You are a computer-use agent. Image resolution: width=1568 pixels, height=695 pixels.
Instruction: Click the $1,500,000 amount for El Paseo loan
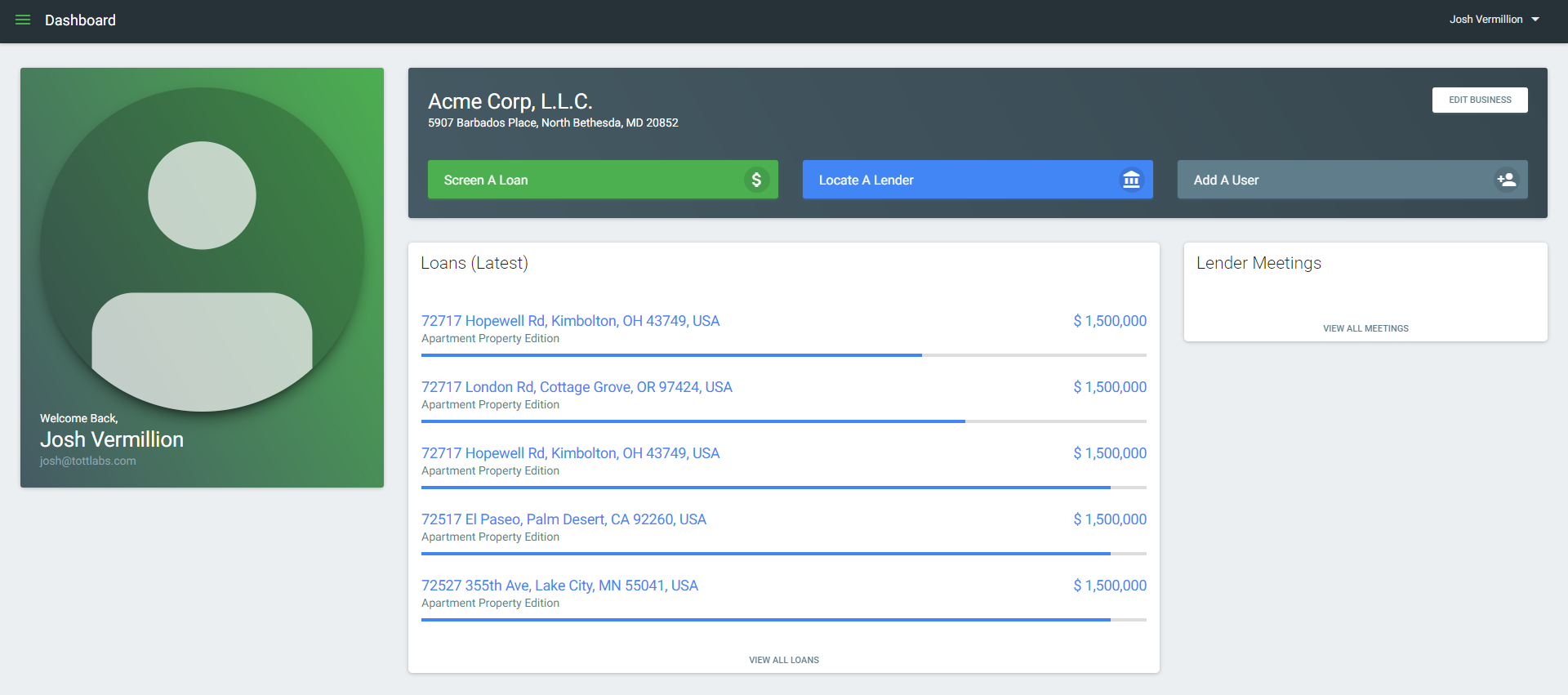(1110, 519)
